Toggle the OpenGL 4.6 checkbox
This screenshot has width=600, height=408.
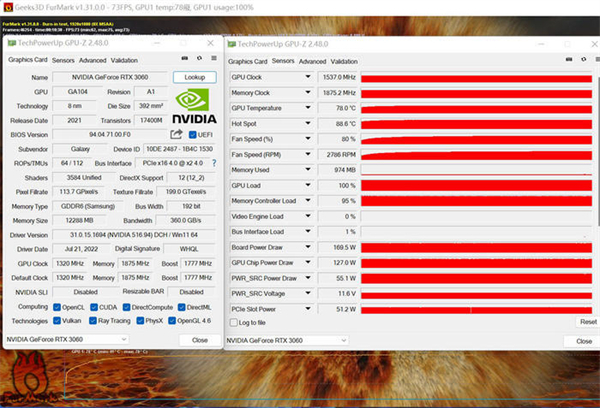click(172, 321)
